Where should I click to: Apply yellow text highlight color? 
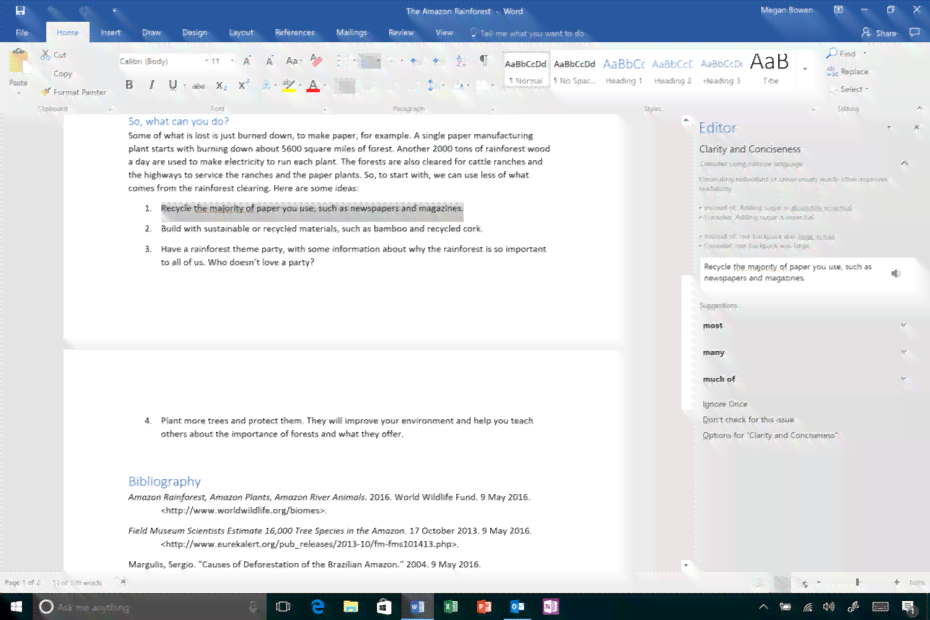click(288, 86)
